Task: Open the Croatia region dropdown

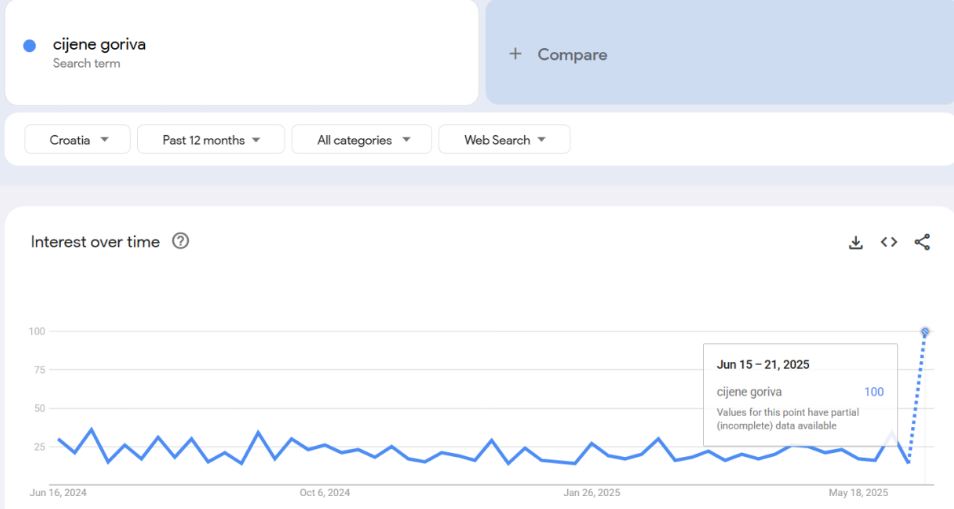Action: click(77, 139)
